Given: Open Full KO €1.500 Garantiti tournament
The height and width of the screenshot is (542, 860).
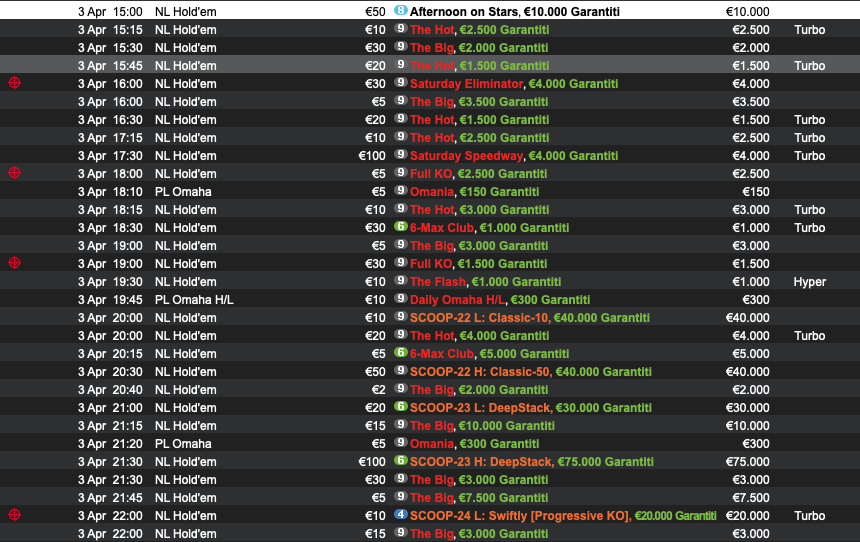Looking at the screenshot, I should click(x=478, y=264).
